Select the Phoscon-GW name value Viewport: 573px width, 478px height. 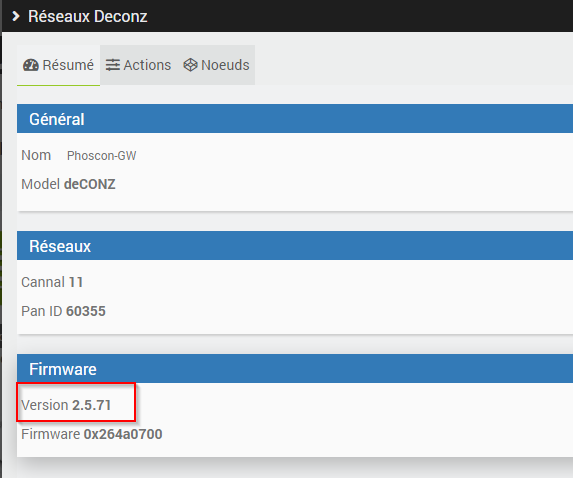pyautogui.click(x=102, y=156)
